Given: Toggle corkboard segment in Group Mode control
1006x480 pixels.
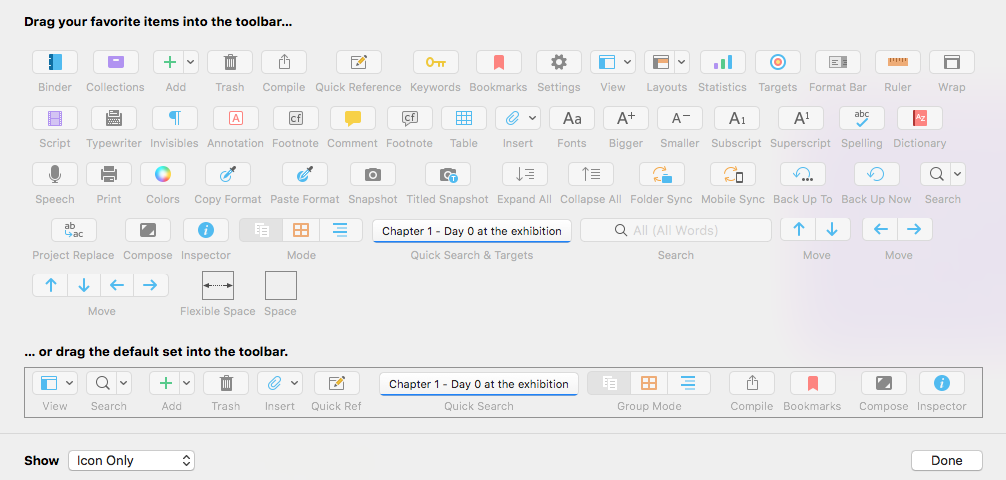Looking at the screenshot, I should [649, 383].
